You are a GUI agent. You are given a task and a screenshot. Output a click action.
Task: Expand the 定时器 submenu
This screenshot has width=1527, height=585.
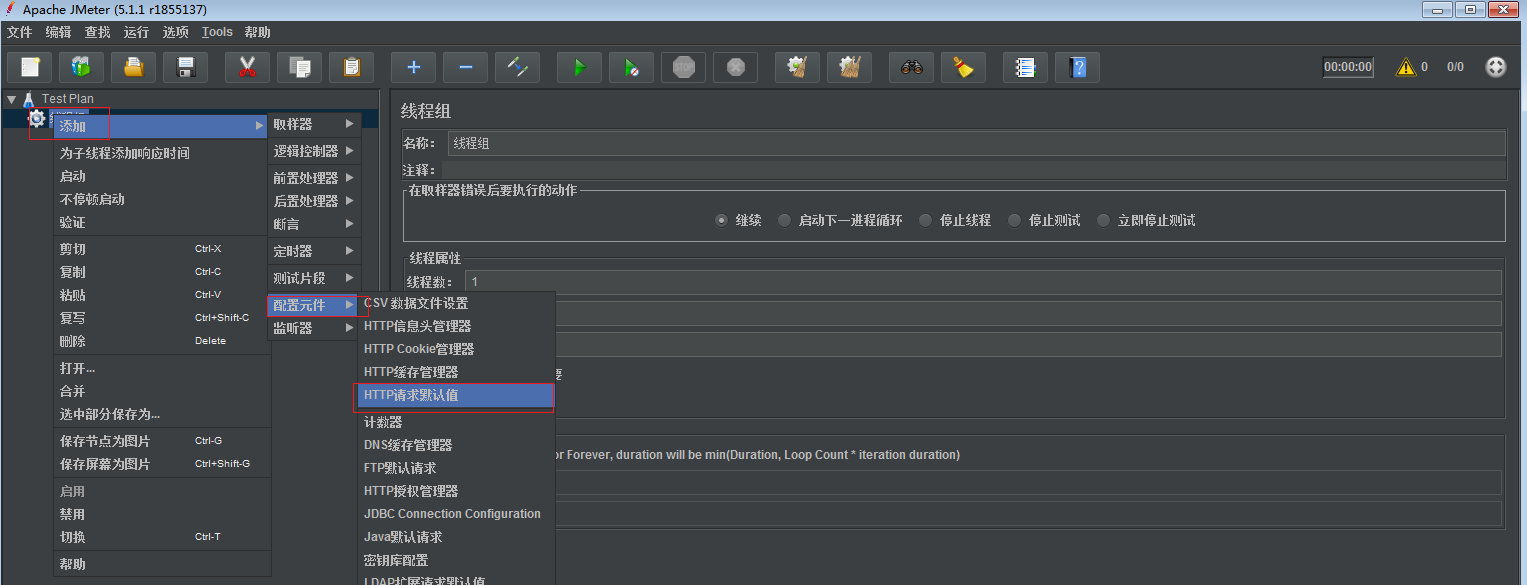314,251
